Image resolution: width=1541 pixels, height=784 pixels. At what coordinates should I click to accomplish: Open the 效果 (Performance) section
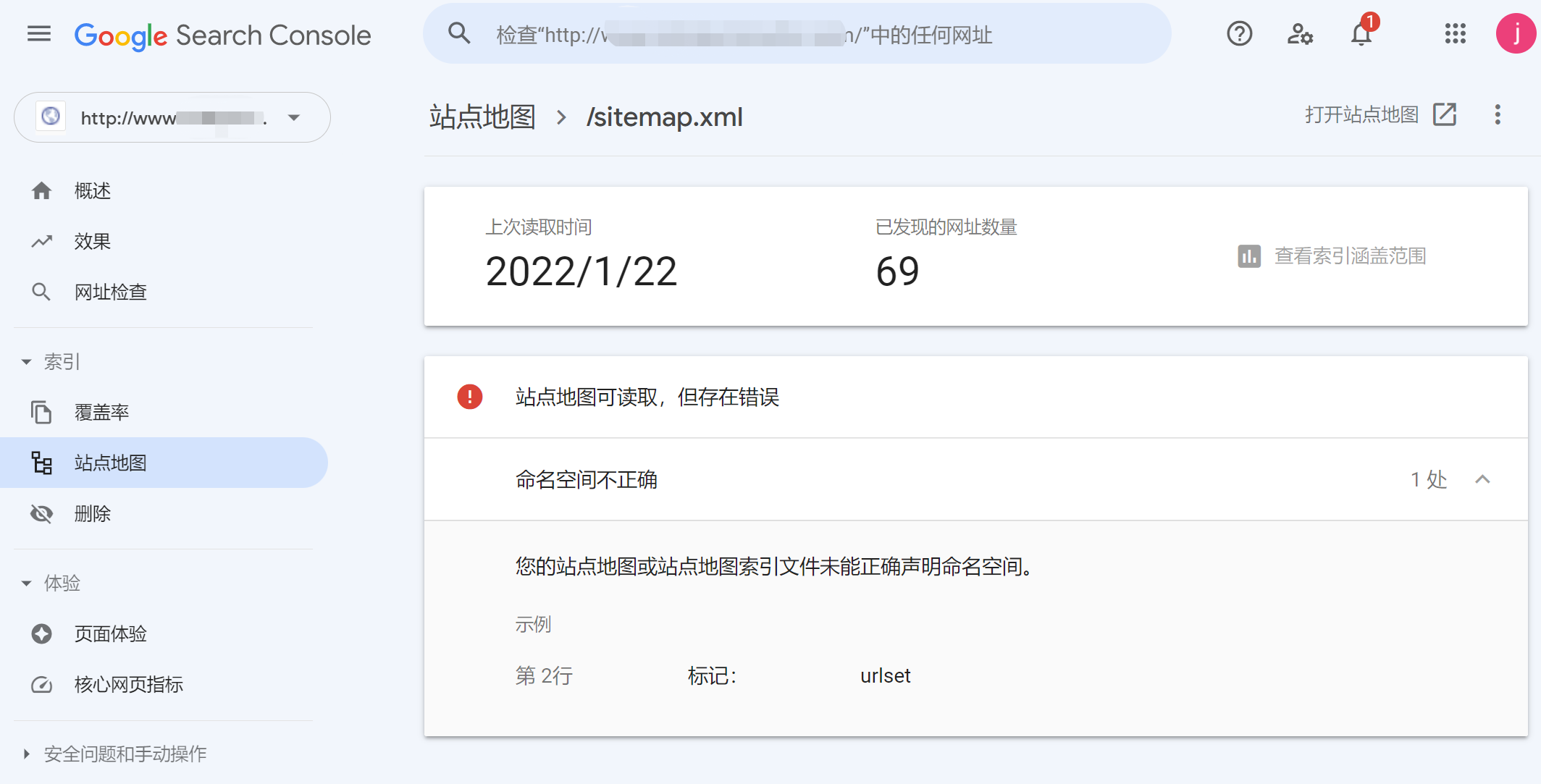[93, 242]
